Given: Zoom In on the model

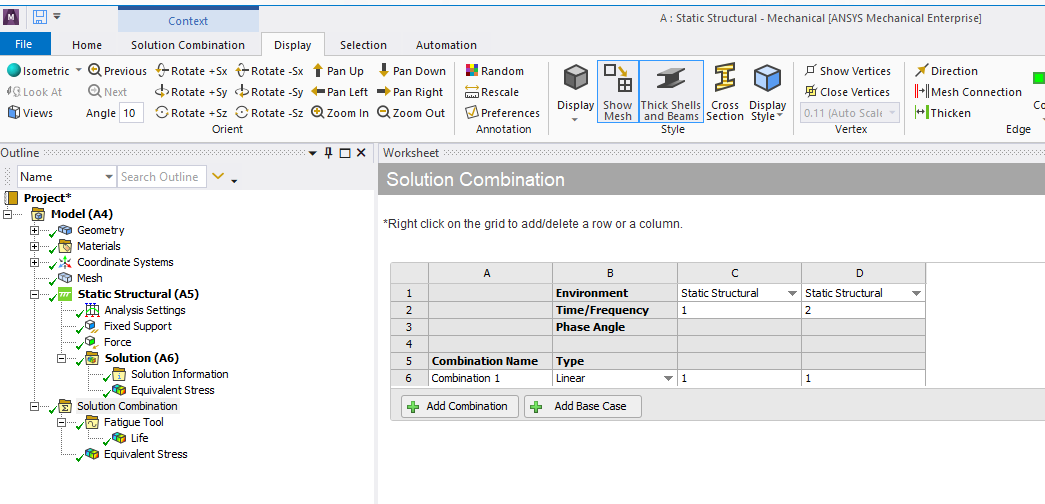Looking at the screenshot, I should (340, 113).
